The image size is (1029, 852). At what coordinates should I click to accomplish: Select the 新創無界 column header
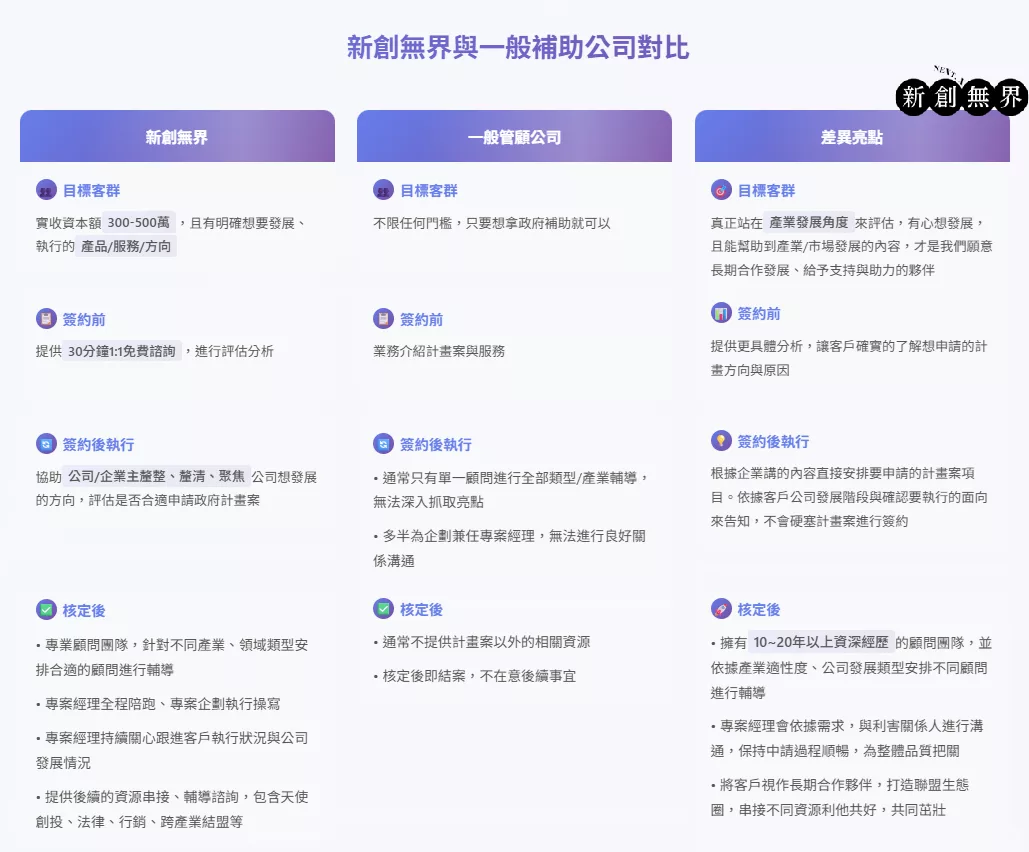[177, 137]
